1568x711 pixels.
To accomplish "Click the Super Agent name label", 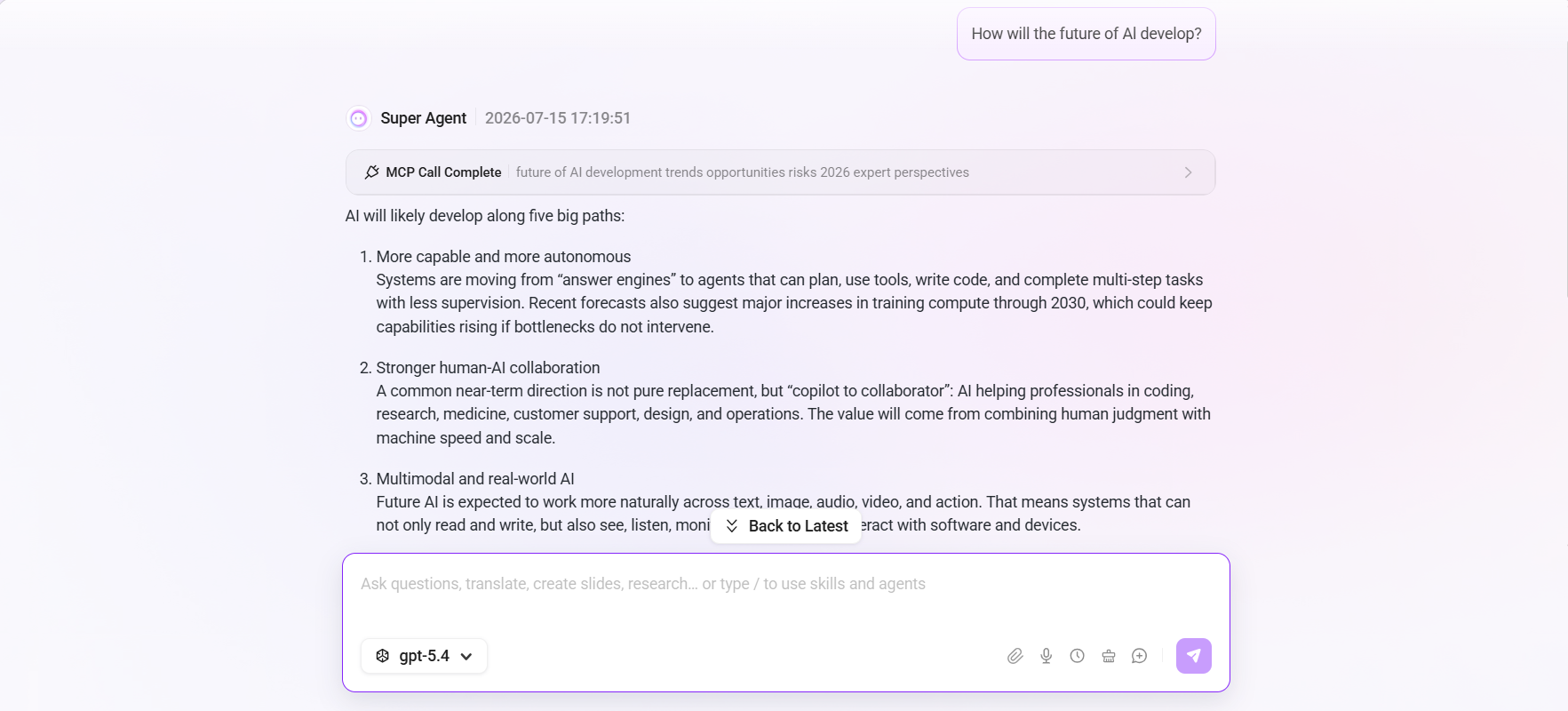I will click(423, 118).
